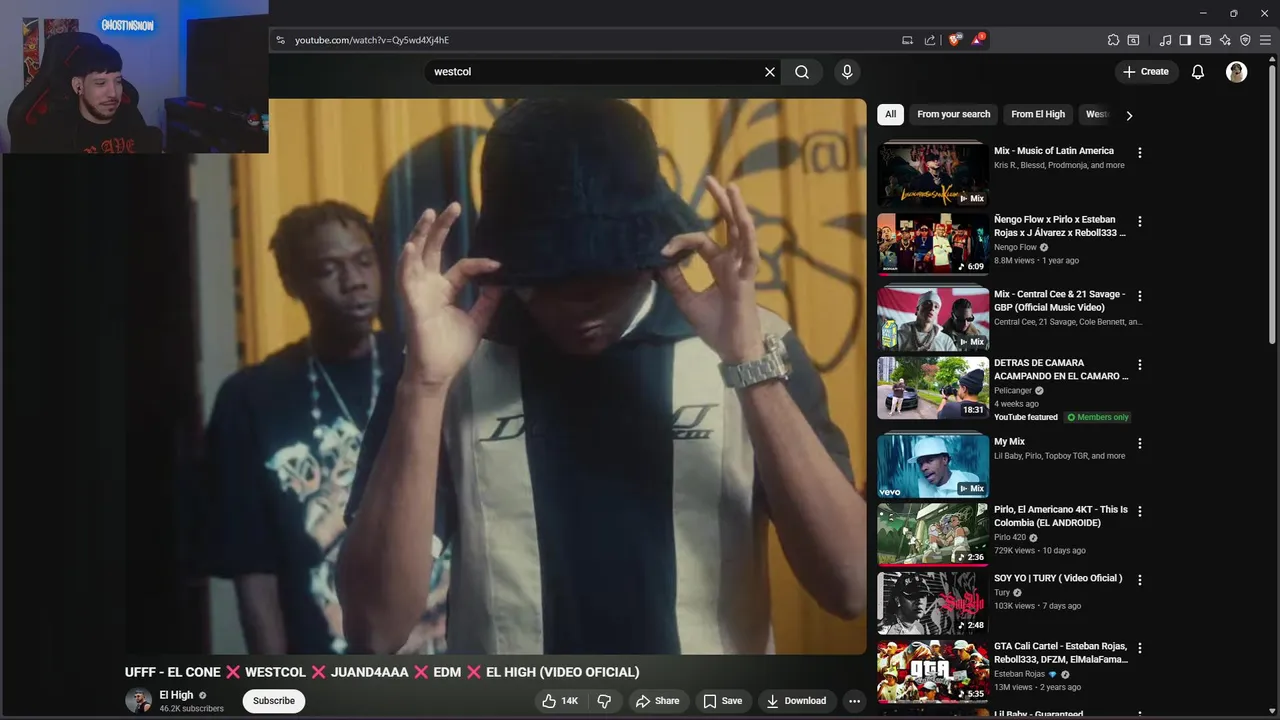This screenshot has height=720, width=1280.
Task: Dislike the video with thumbs down
Action: coord(604,701)
